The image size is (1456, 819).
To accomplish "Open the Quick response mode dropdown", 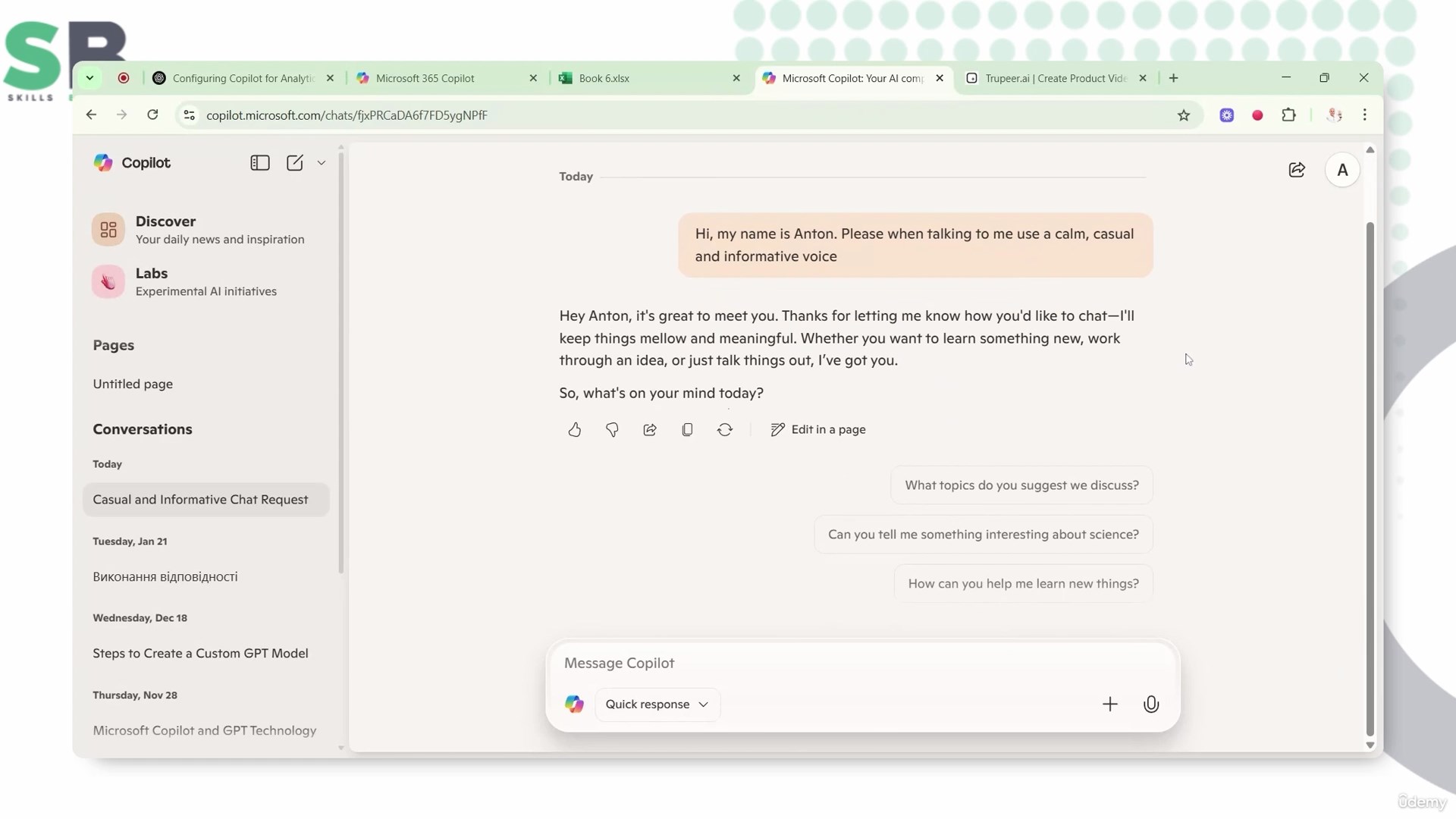I will [657, 704].
